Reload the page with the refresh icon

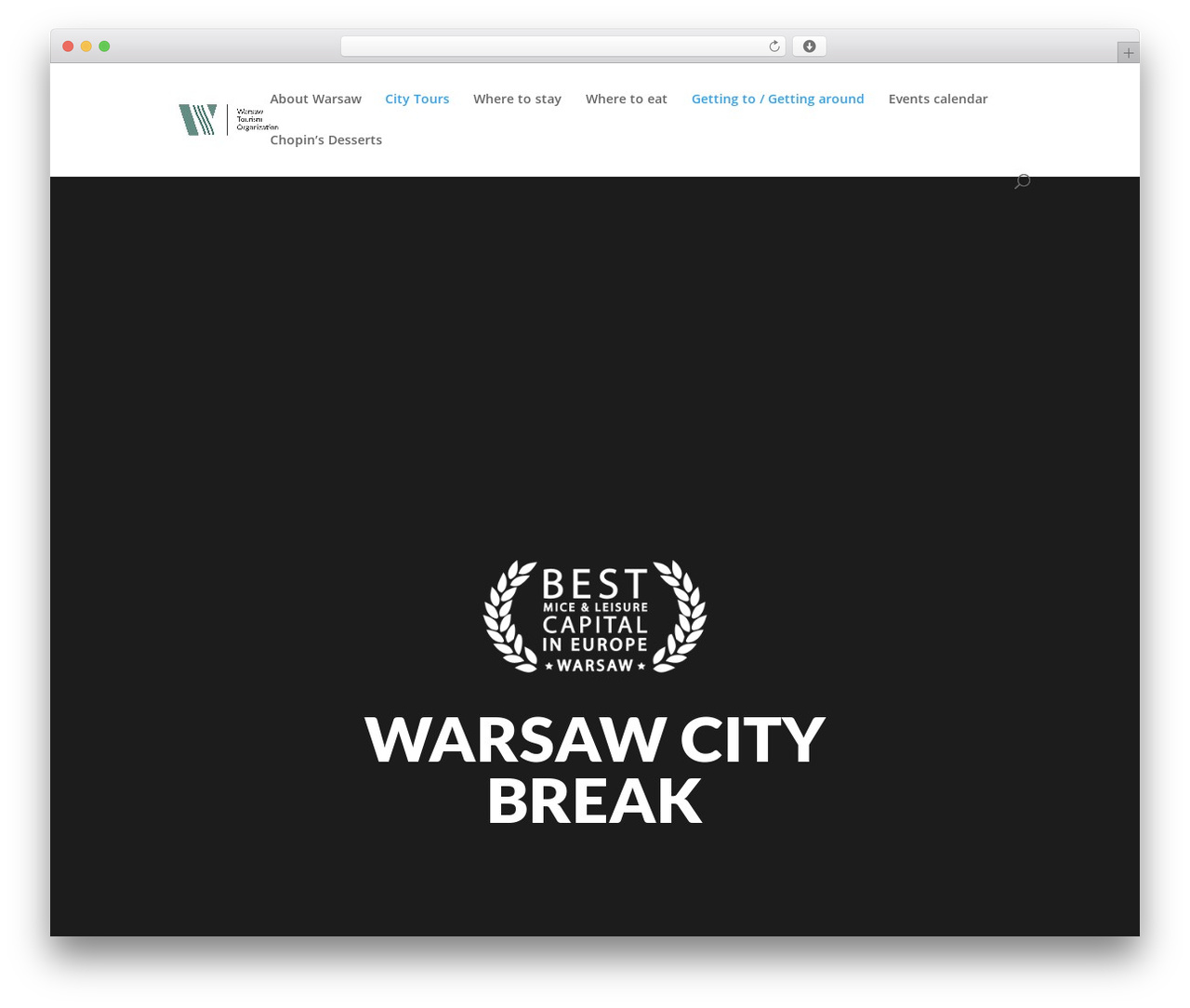click(x=774, y=46)
